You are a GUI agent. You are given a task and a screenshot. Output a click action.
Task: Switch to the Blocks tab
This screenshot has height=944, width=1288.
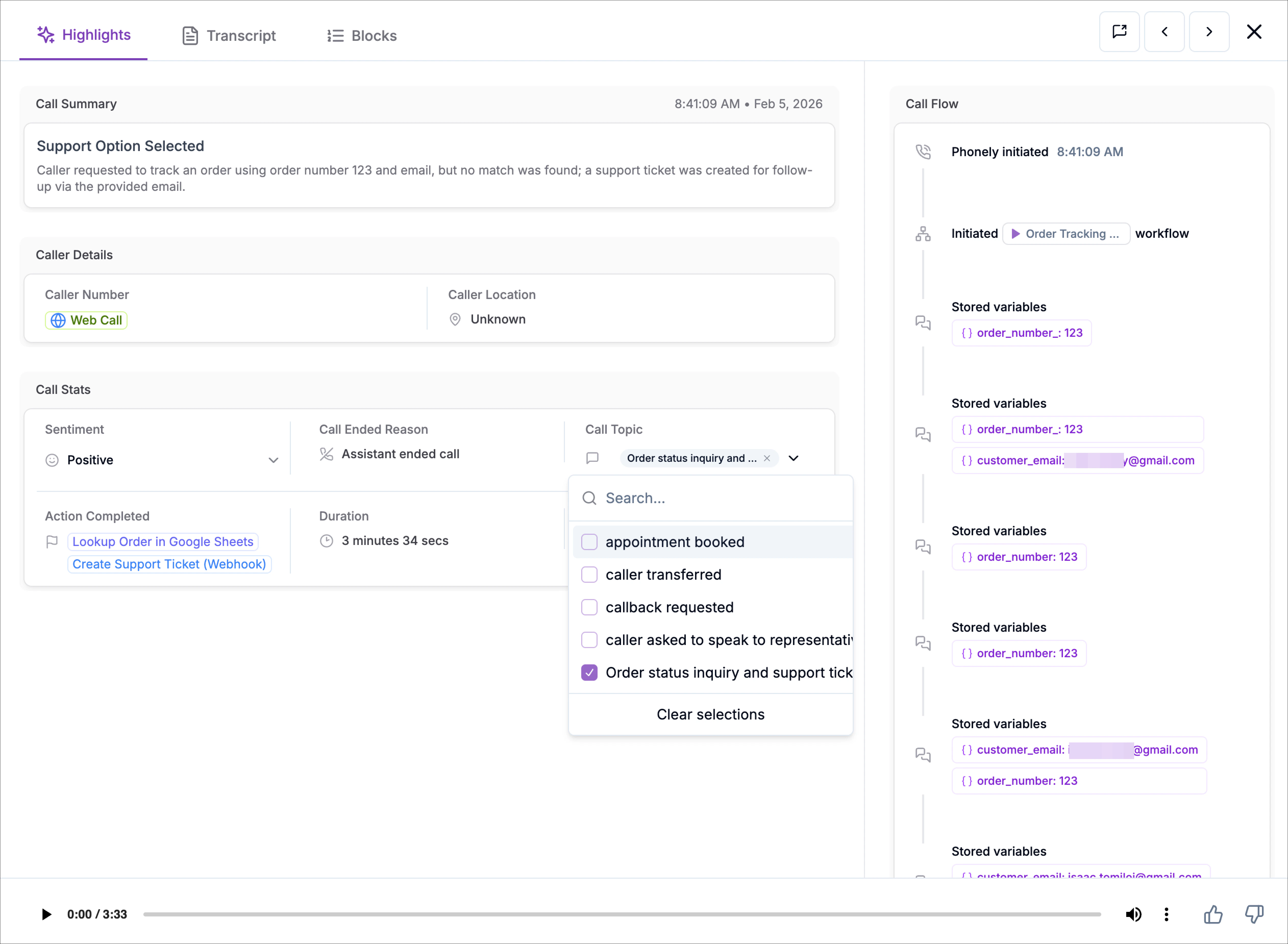(x=362, y=35)
